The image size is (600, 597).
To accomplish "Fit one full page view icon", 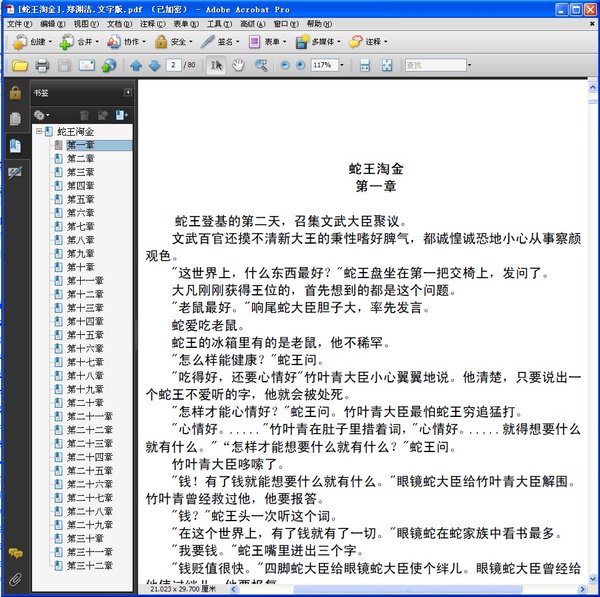I will point(387,65).
